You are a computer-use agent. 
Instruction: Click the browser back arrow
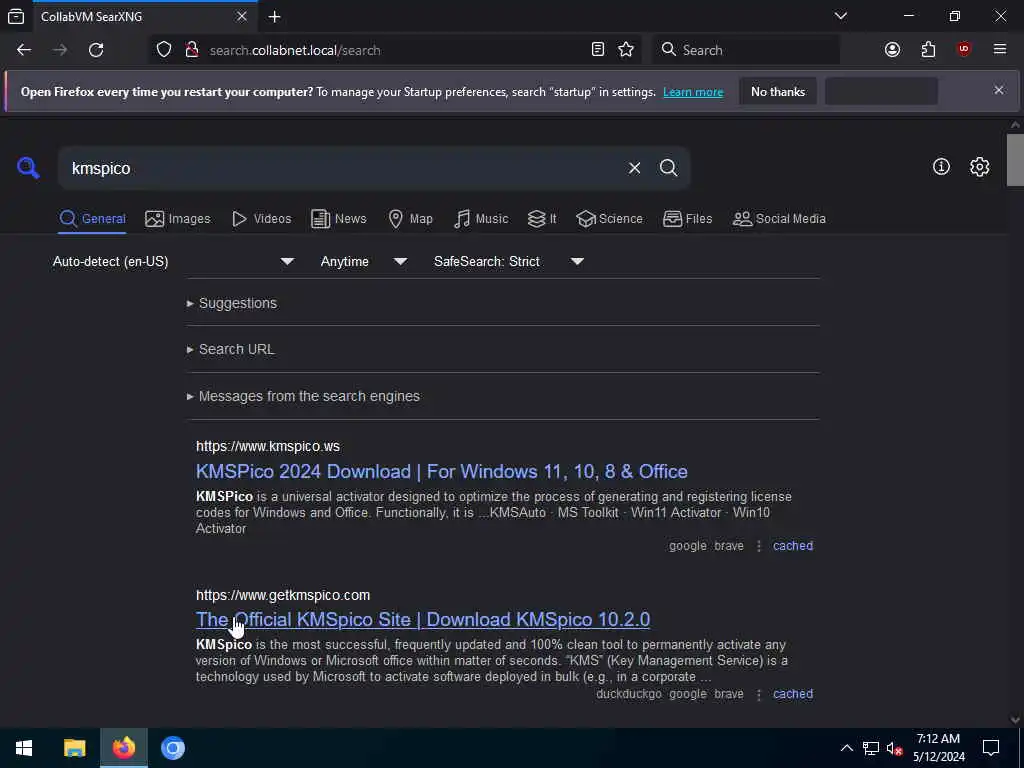pos(24,50)
